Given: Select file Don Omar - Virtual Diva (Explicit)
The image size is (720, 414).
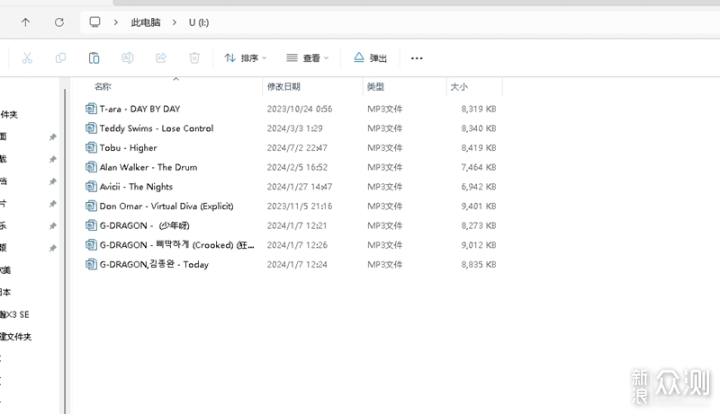Looking at the screenshot, I should point(166,206).
